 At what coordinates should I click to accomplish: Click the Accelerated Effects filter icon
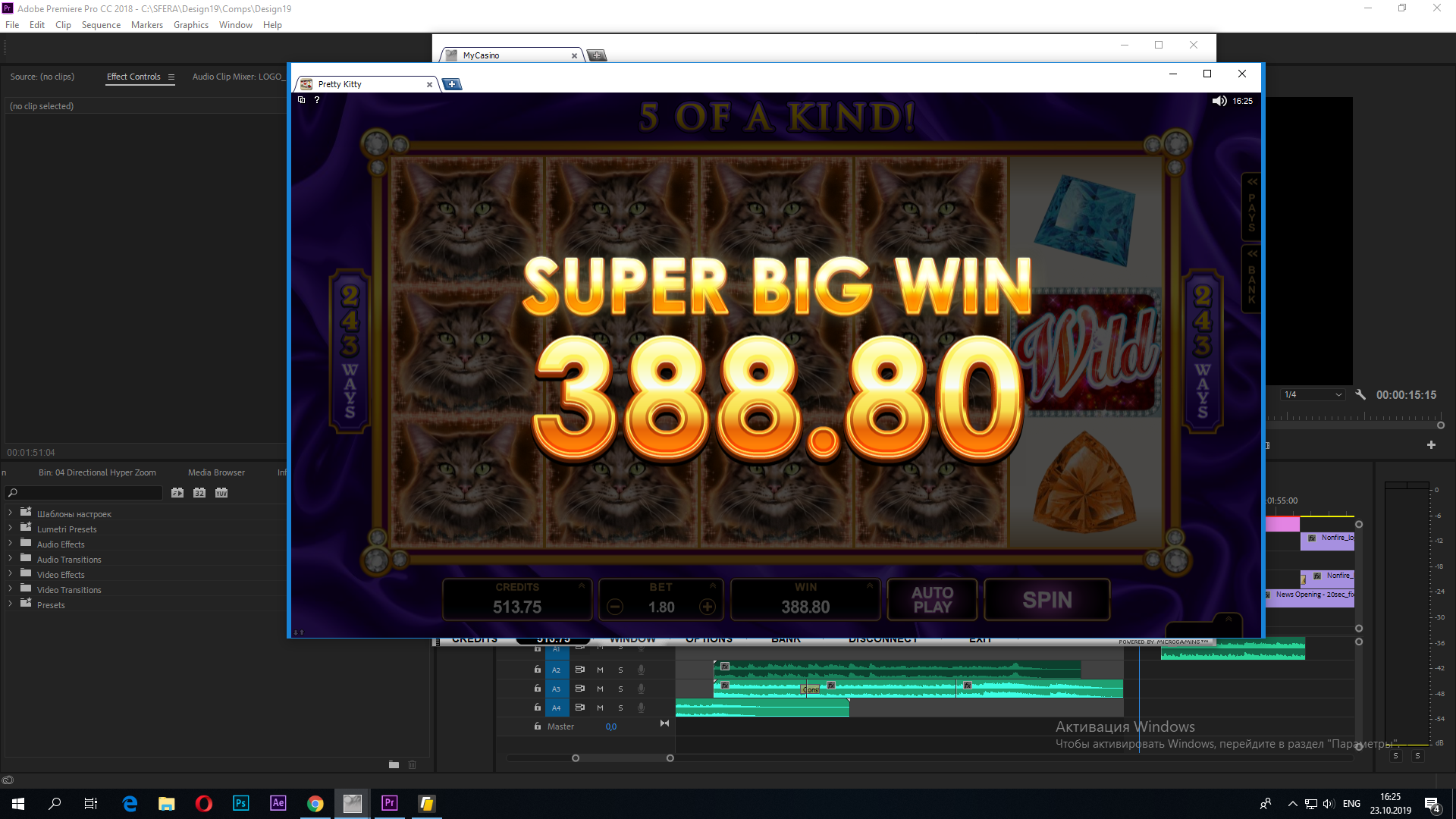177,493
